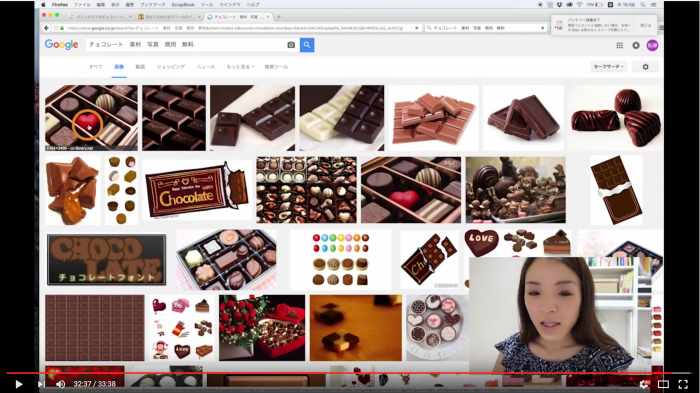Click the red video progress bar
Image resolution: width=700 pixels, height=393 pixels.
click(339, 373)
